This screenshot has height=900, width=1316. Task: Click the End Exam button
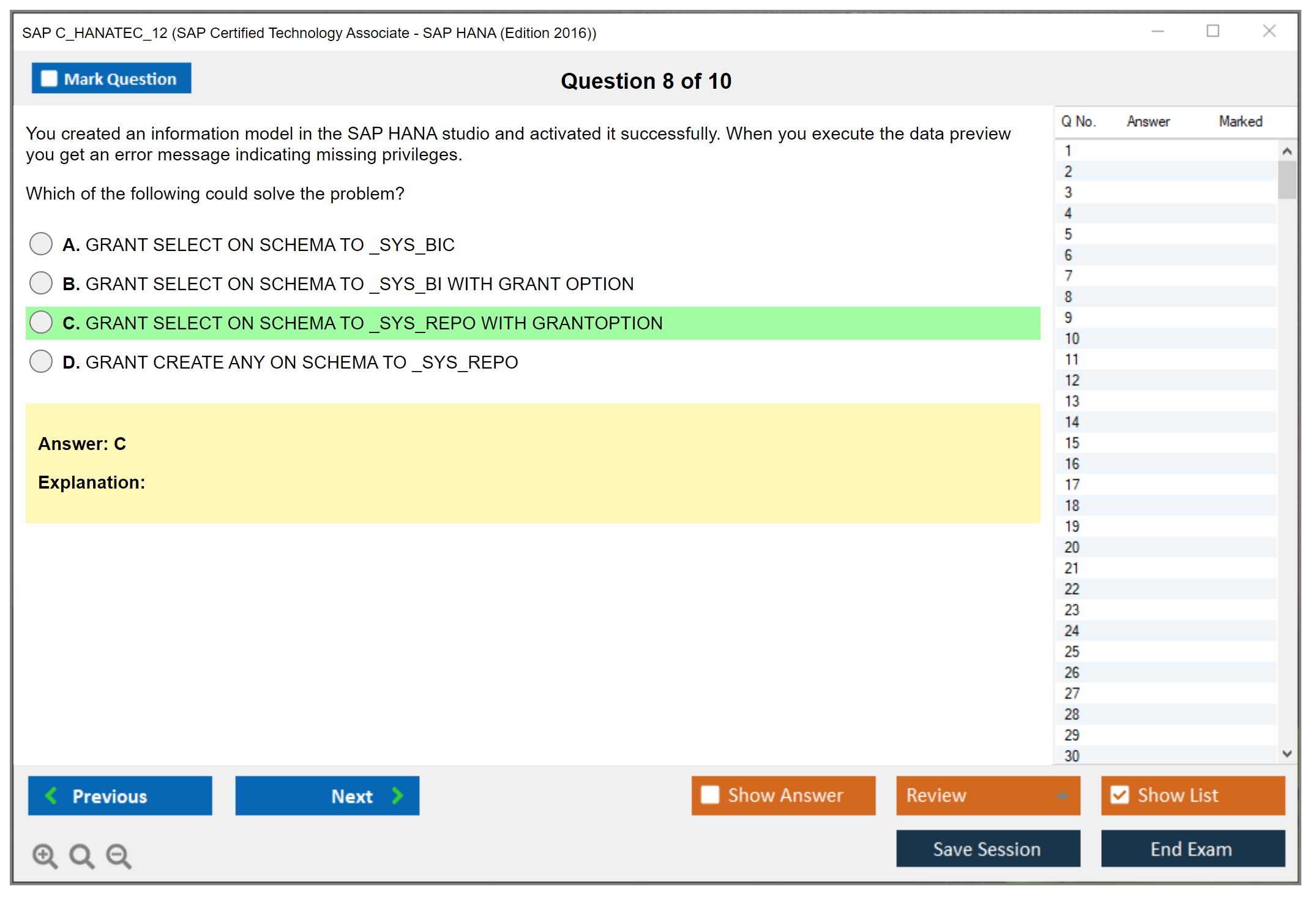(x=1192, y=849)
